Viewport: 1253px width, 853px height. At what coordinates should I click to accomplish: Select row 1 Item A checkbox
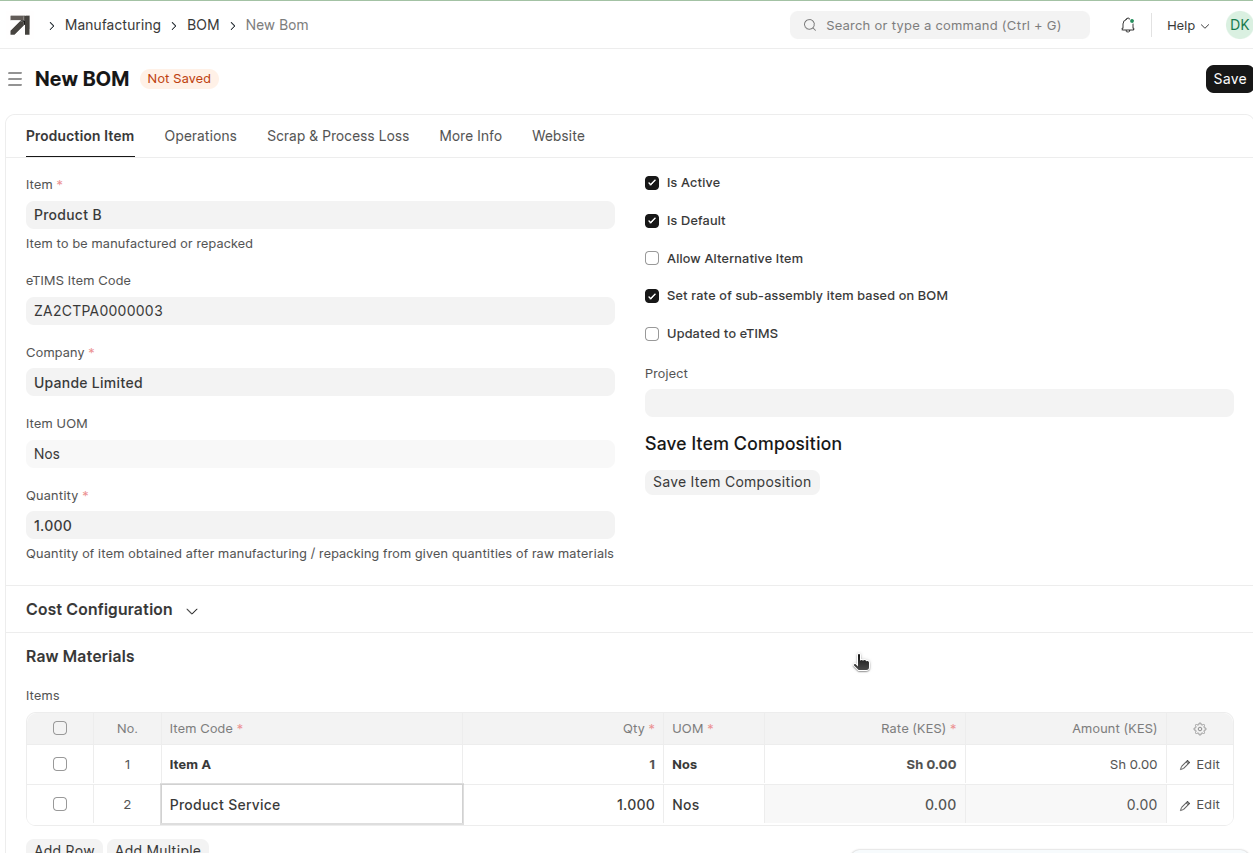(x=60, y=764)
